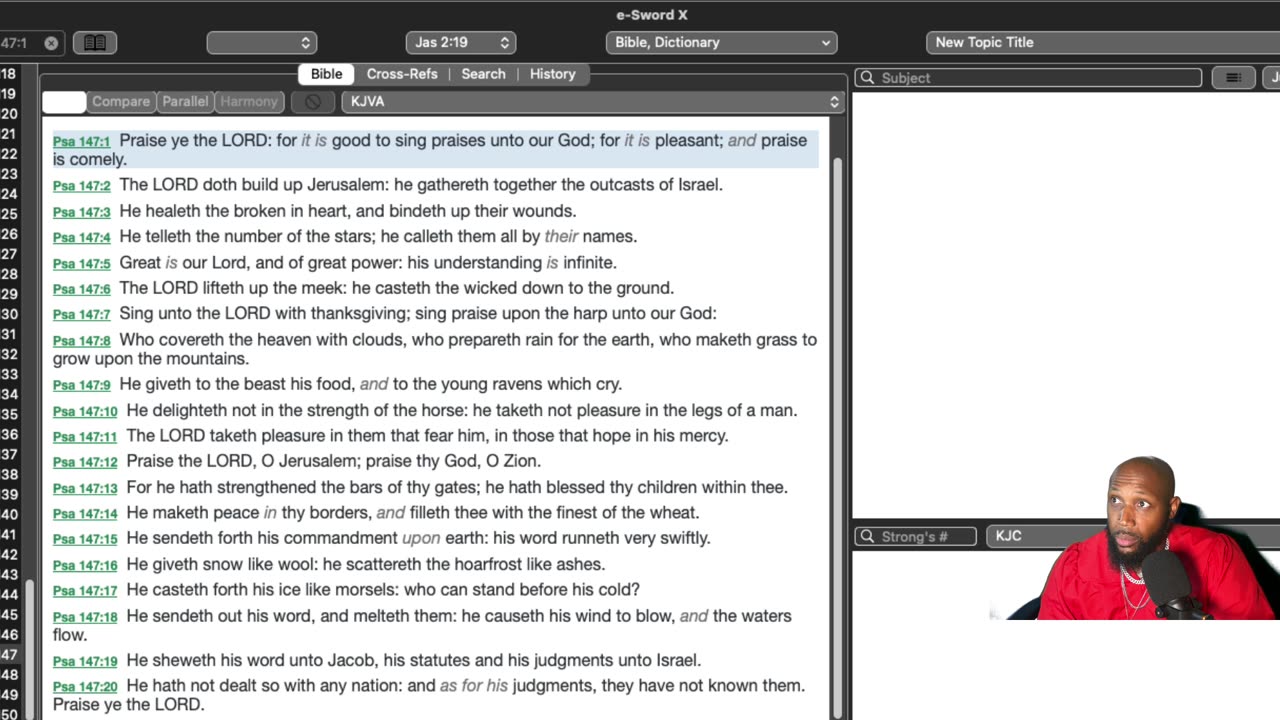
Task: Open the Psa 147:12 verse link
Action: (x=85, y=462)
